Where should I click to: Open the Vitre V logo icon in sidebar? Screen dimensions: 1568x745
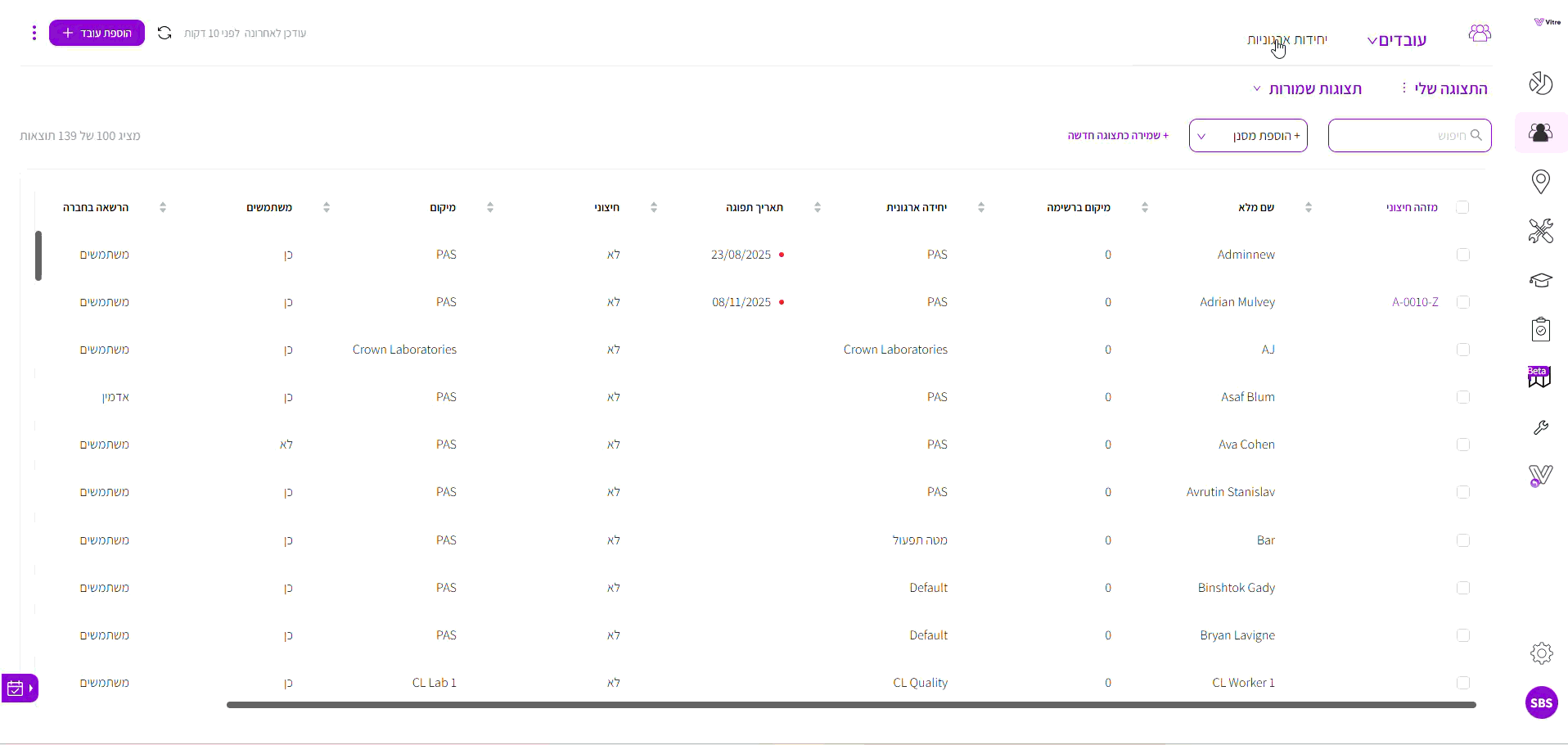pyautogui.click(x=1540, y=476)
